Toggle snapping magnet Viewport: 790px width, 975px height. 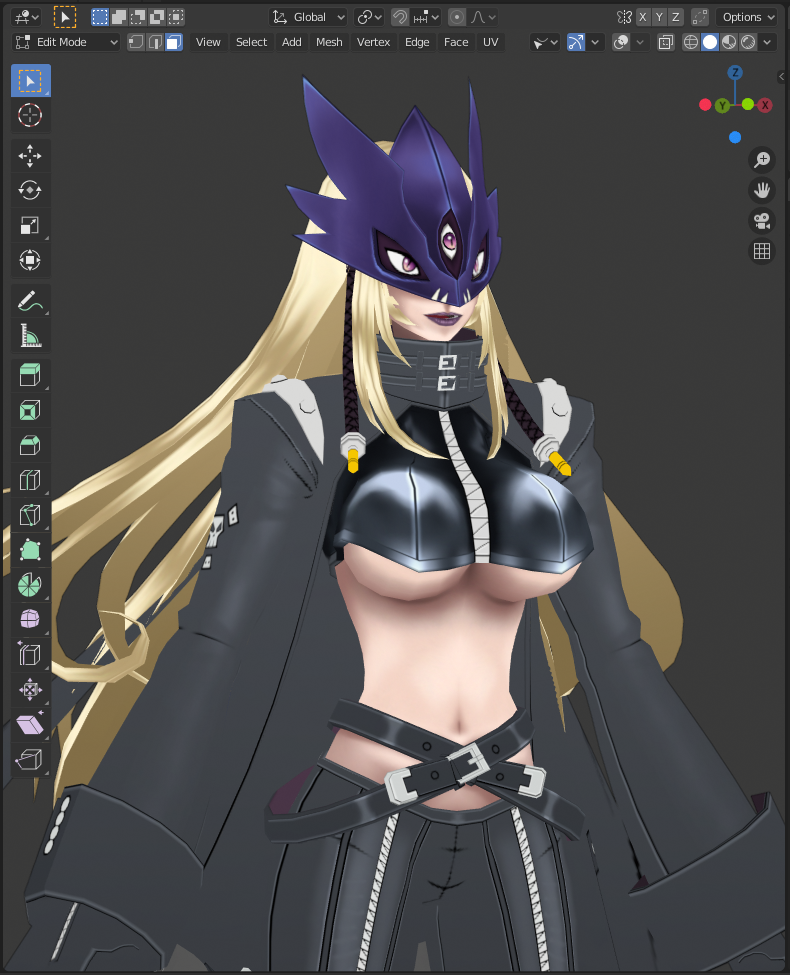[400, 17]
